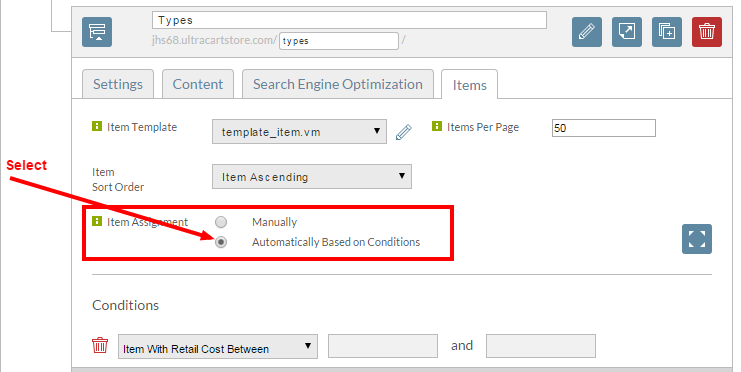Click the Automatically Based on Conditions label
The height and width of the screenshot is (372, 741).
pos(336,242)
